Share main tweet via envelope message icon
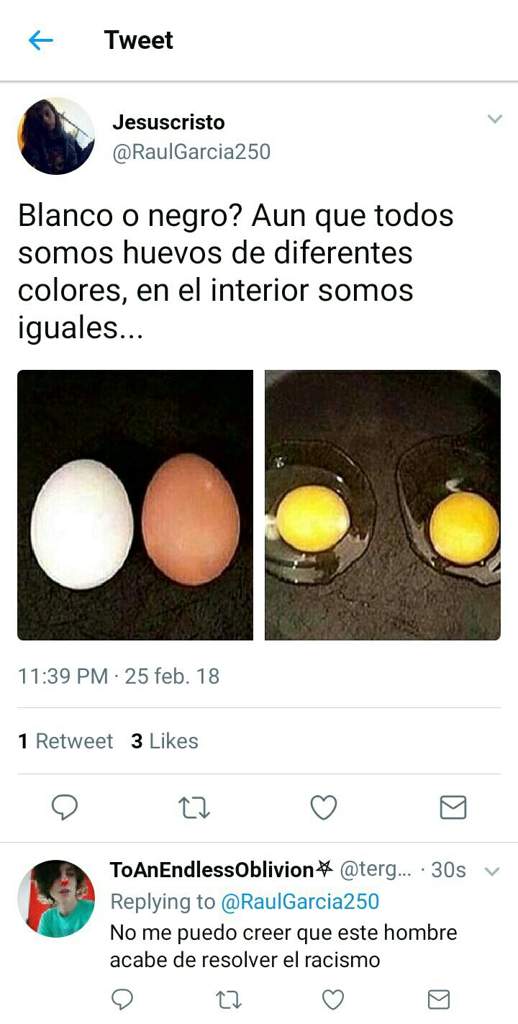518x1024 pixels. coord(453,808)
